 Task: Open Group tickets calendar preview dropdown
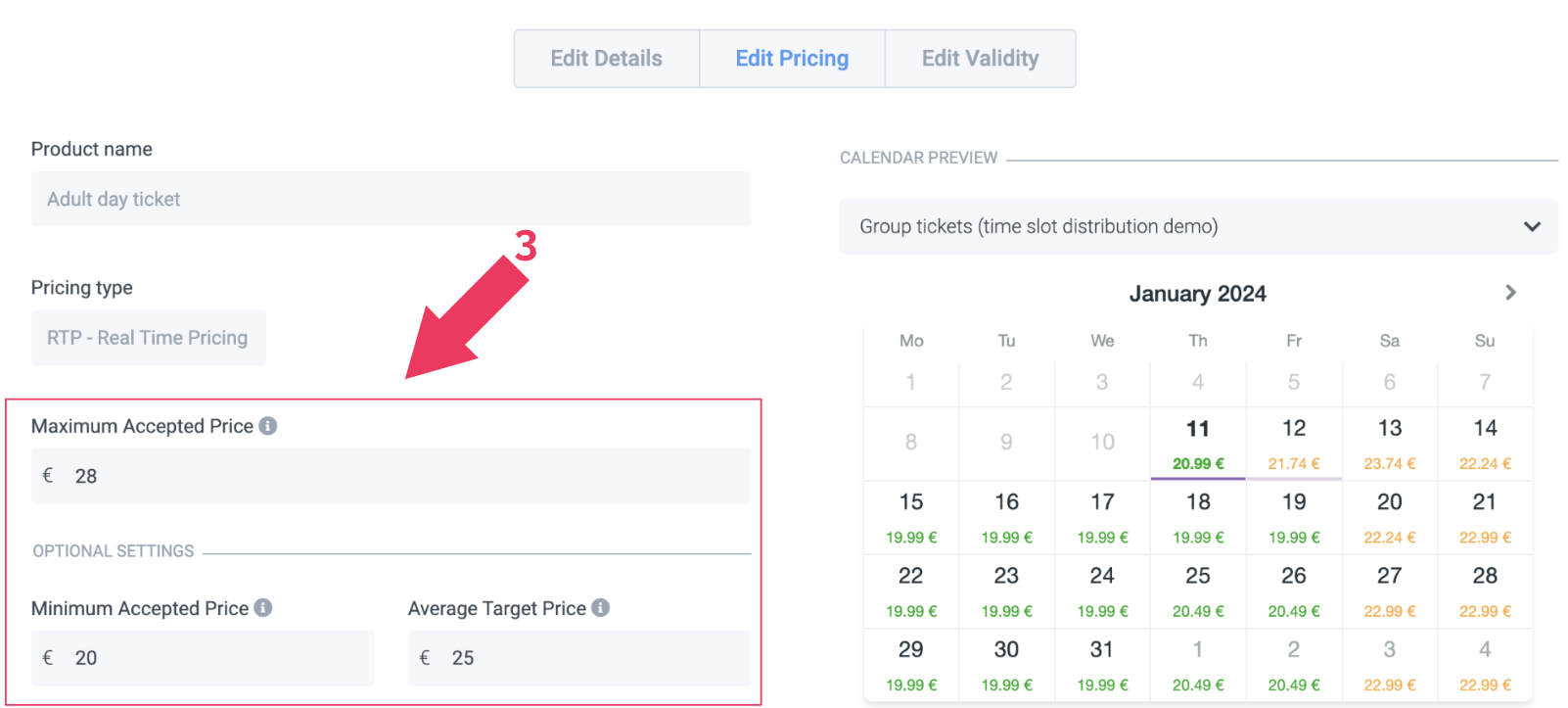1197,227
